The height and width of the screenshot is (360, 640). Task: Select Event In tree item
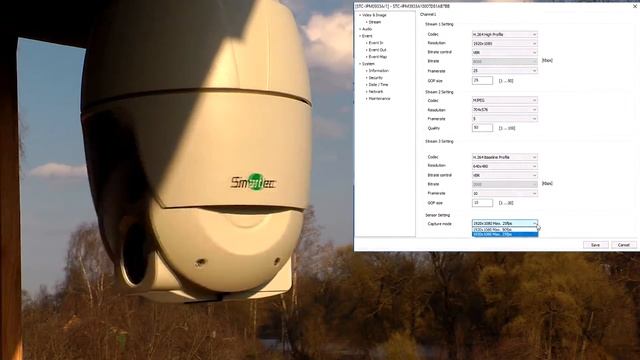pos(376,43)
